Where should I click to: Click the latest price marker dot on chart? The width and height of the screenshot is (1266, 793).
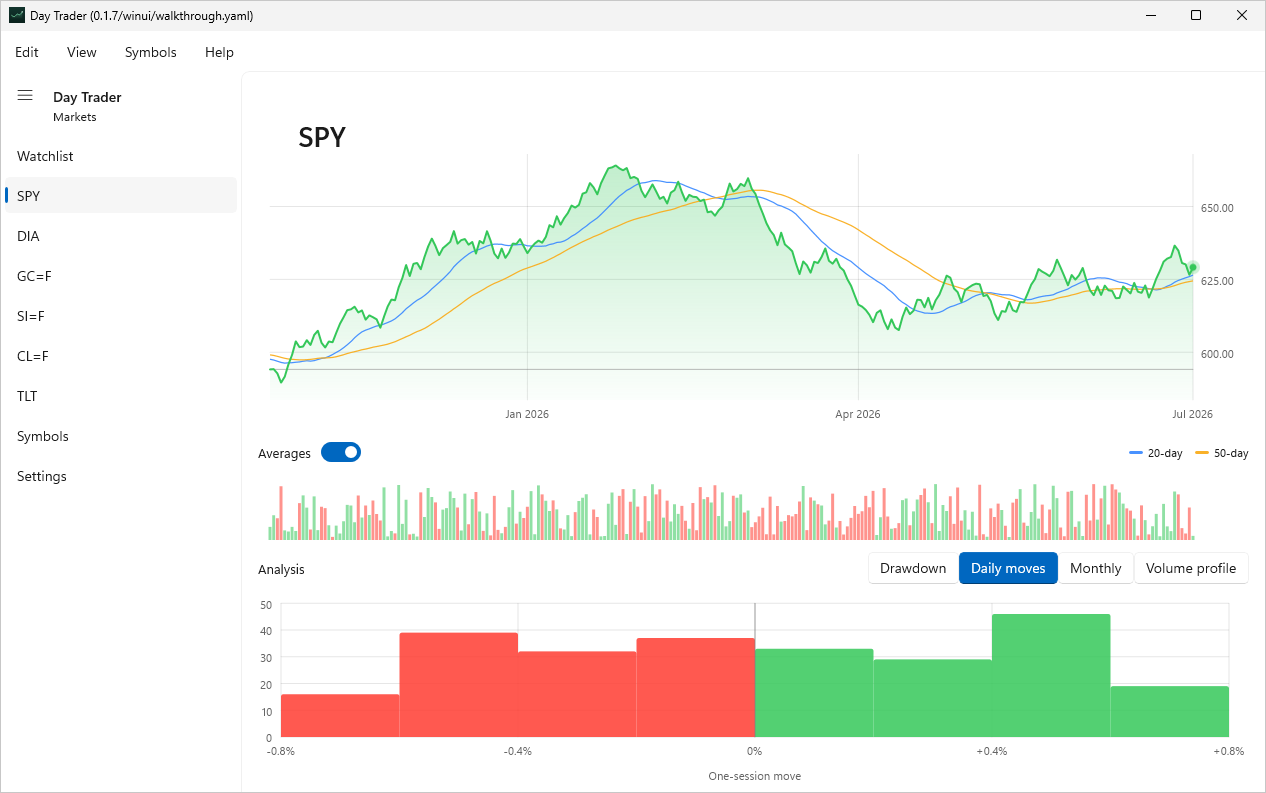(x=1193, y=267)
